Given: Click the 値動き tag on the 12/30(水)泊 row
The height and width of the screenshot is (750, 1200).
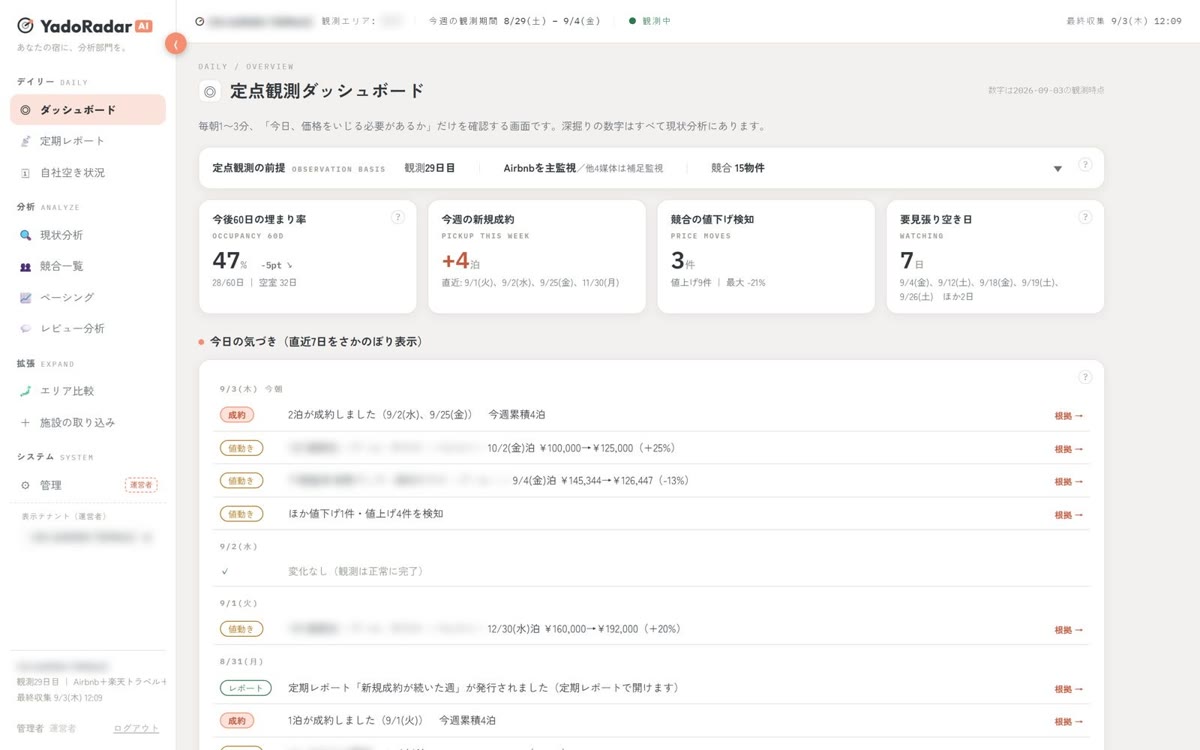Looking at the screenshot, I should (x=241, y=629).
